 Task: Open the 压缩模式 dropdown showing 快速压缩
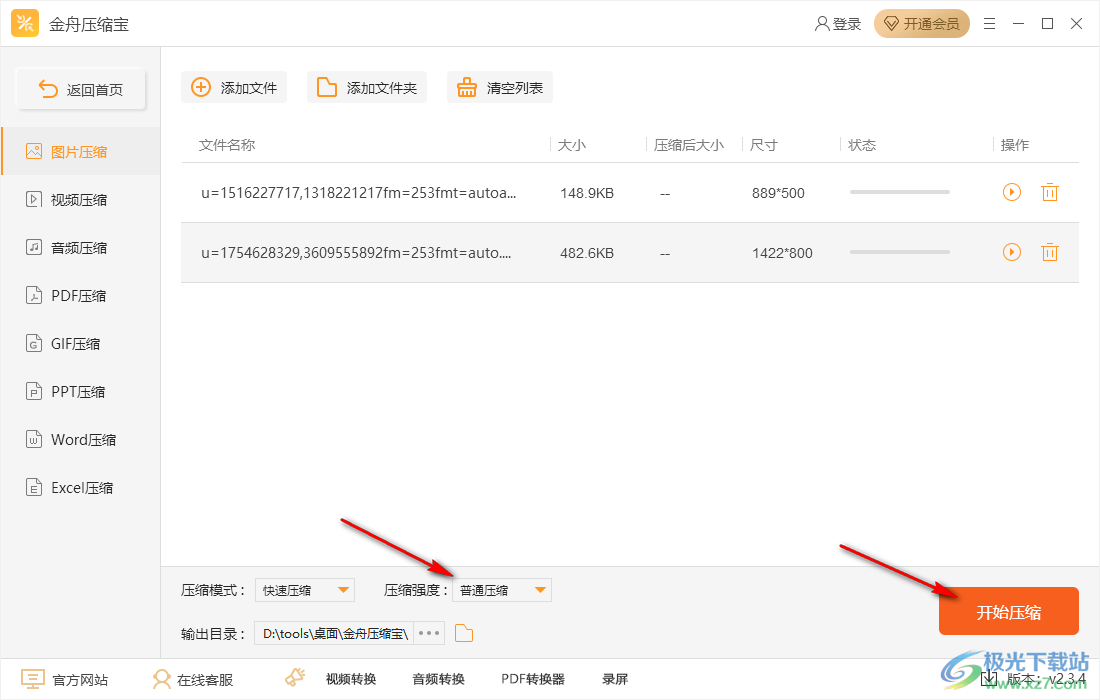coord(304,590)
